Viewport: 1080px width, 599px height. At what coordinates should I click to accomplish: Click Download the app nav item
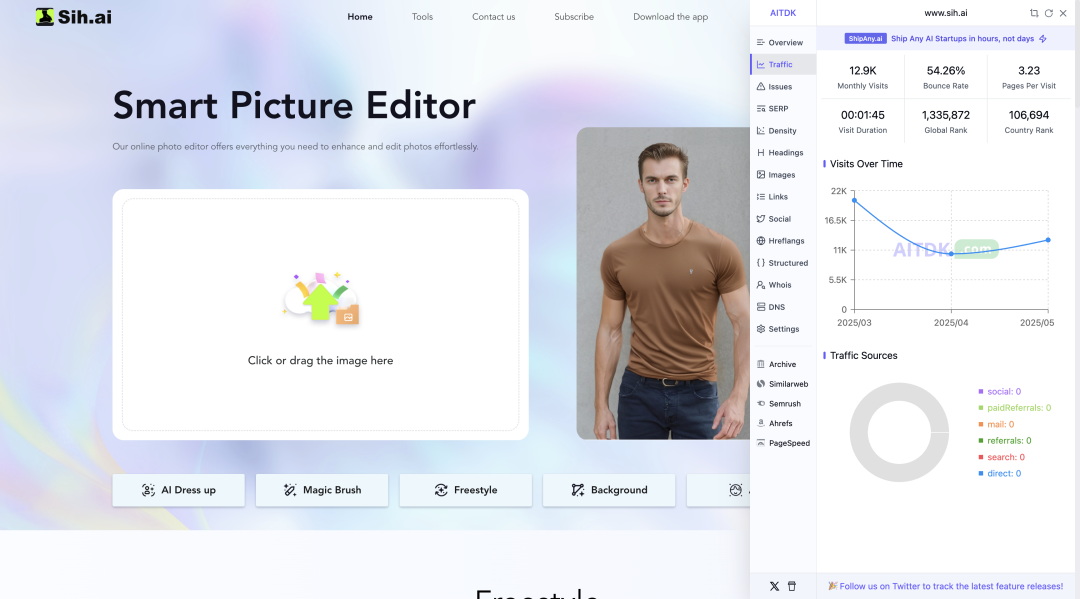pyautogui.click(x=670, y=17)
